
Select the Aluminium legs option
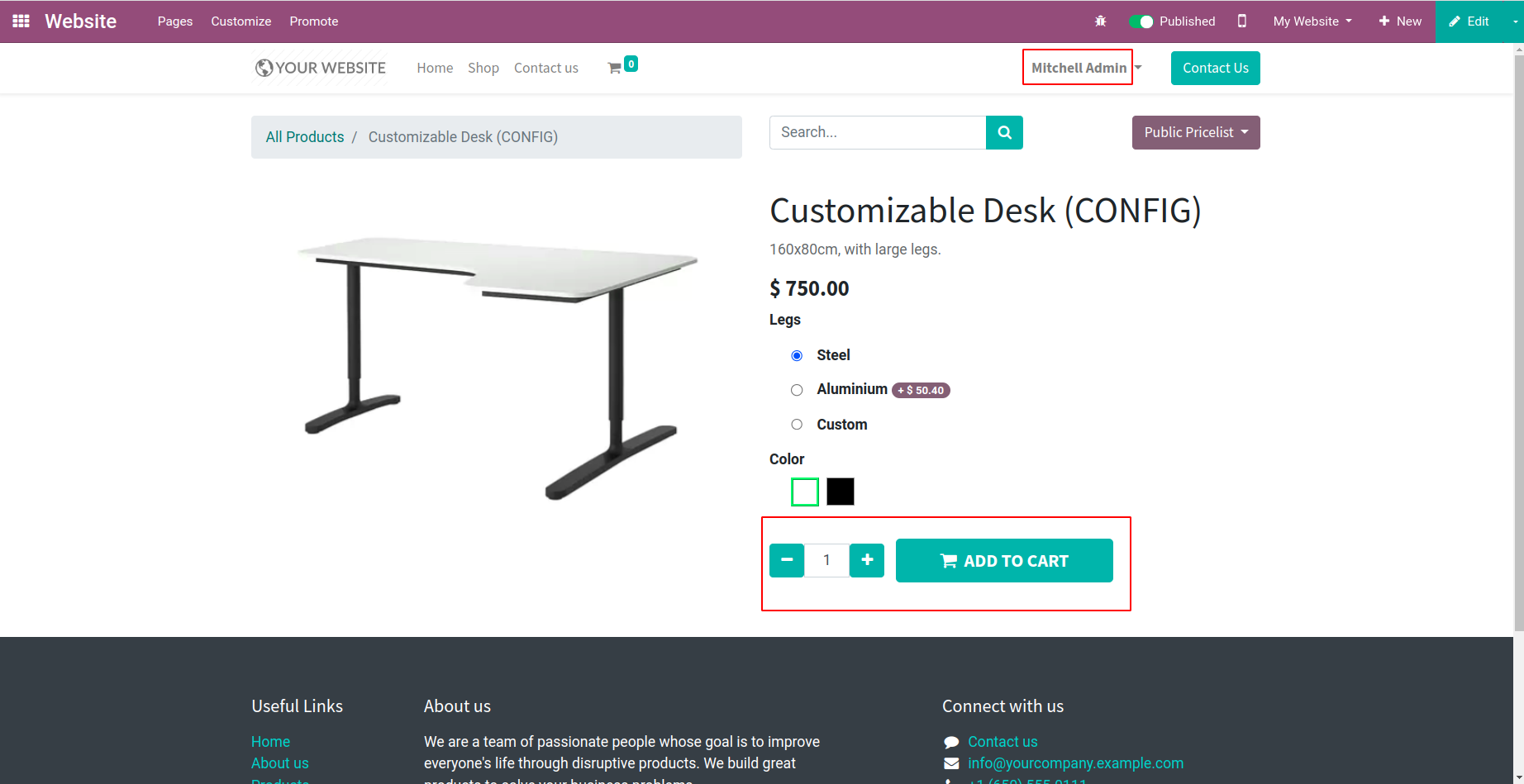click(x=797, y=390)
